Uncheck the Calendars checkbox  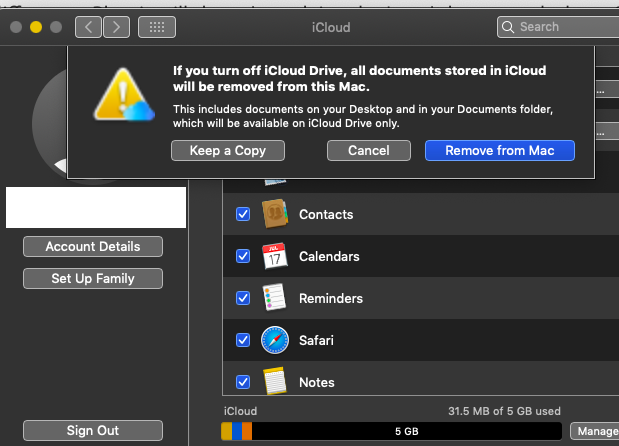pyautogui.click(x=243, y=256)
